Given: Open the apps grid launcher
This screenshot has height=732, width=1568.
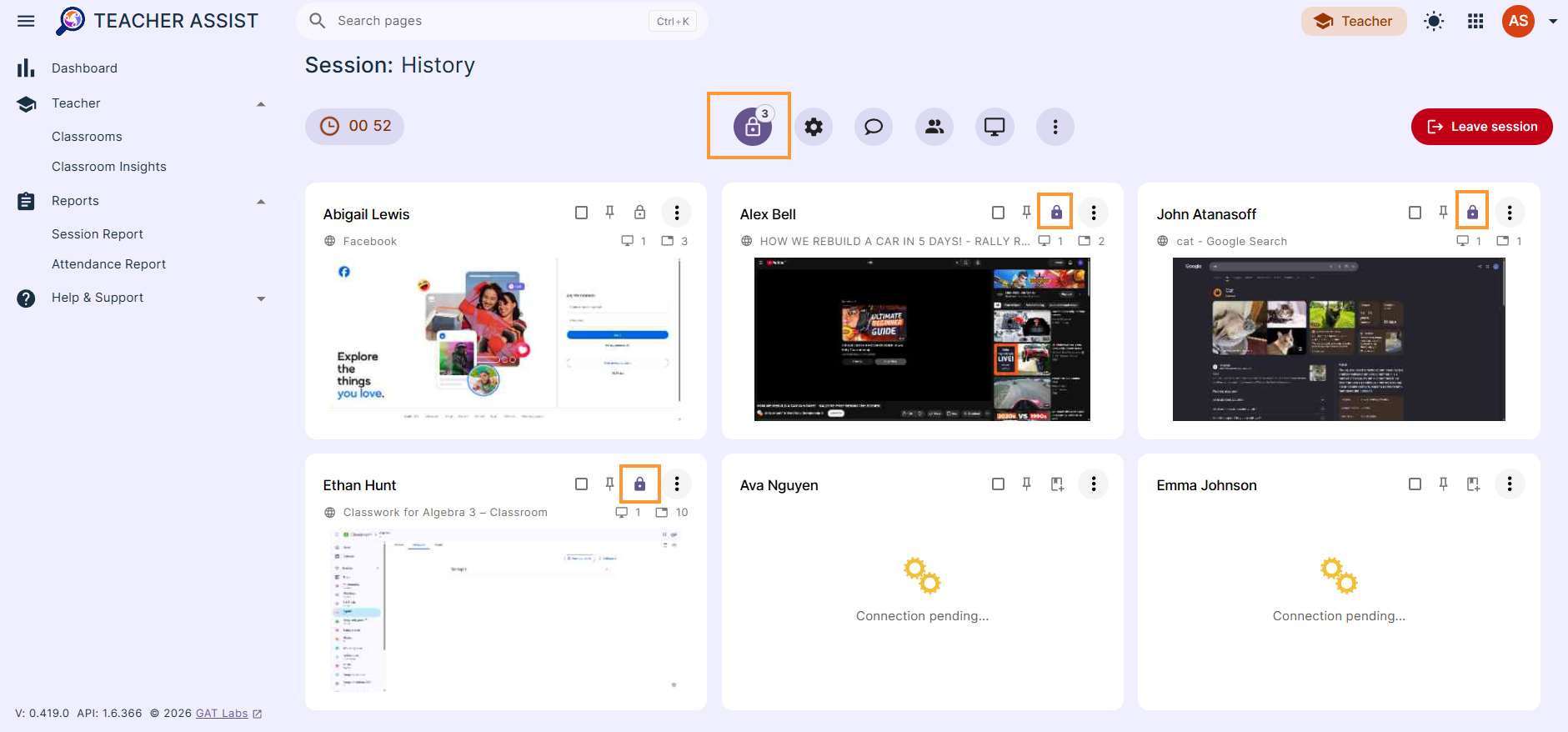Looking at the screenshot, I should coord(1475,21).
